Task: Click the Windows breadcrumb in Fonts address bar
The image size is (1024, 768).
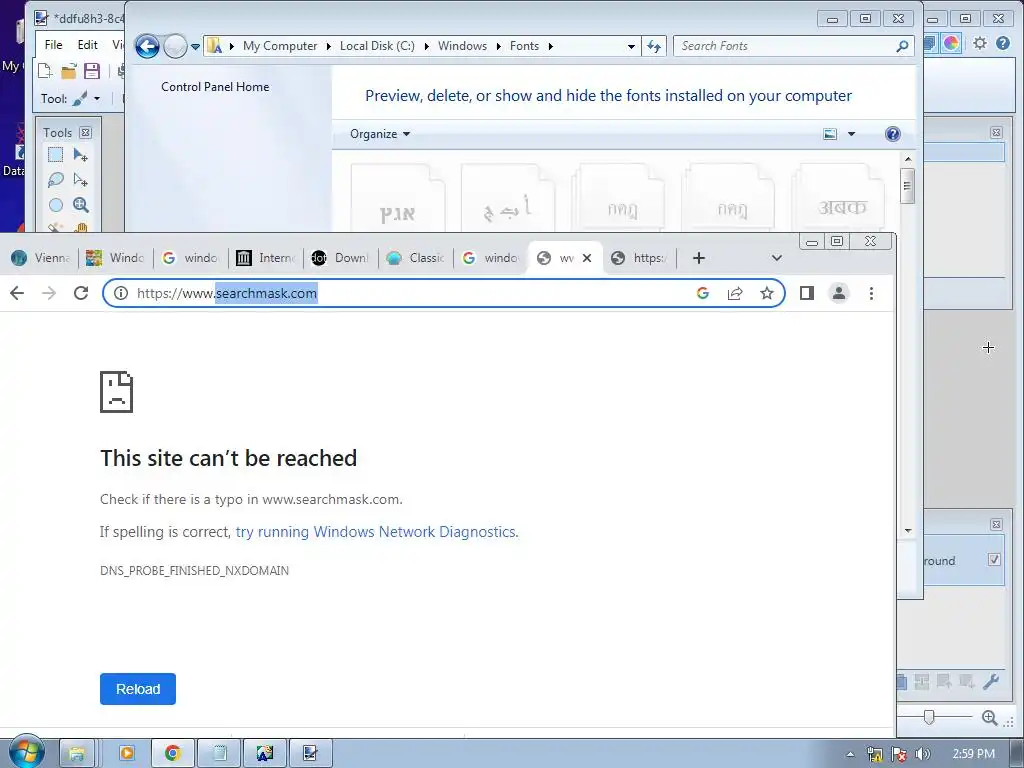Action: 462,46
